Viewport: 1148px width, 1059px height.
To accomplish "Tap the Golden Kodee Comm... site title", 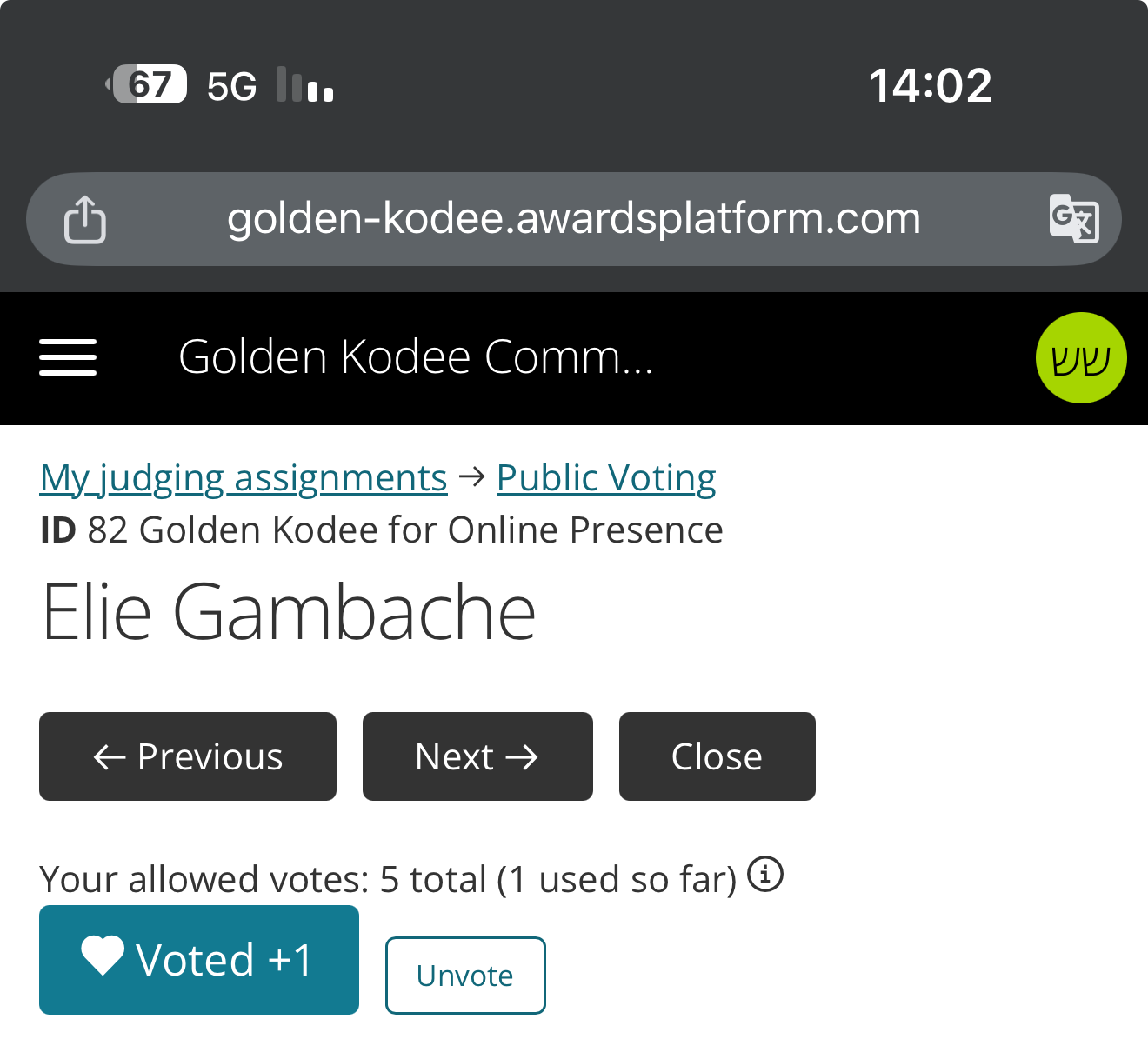I will [x=416, y=356].
